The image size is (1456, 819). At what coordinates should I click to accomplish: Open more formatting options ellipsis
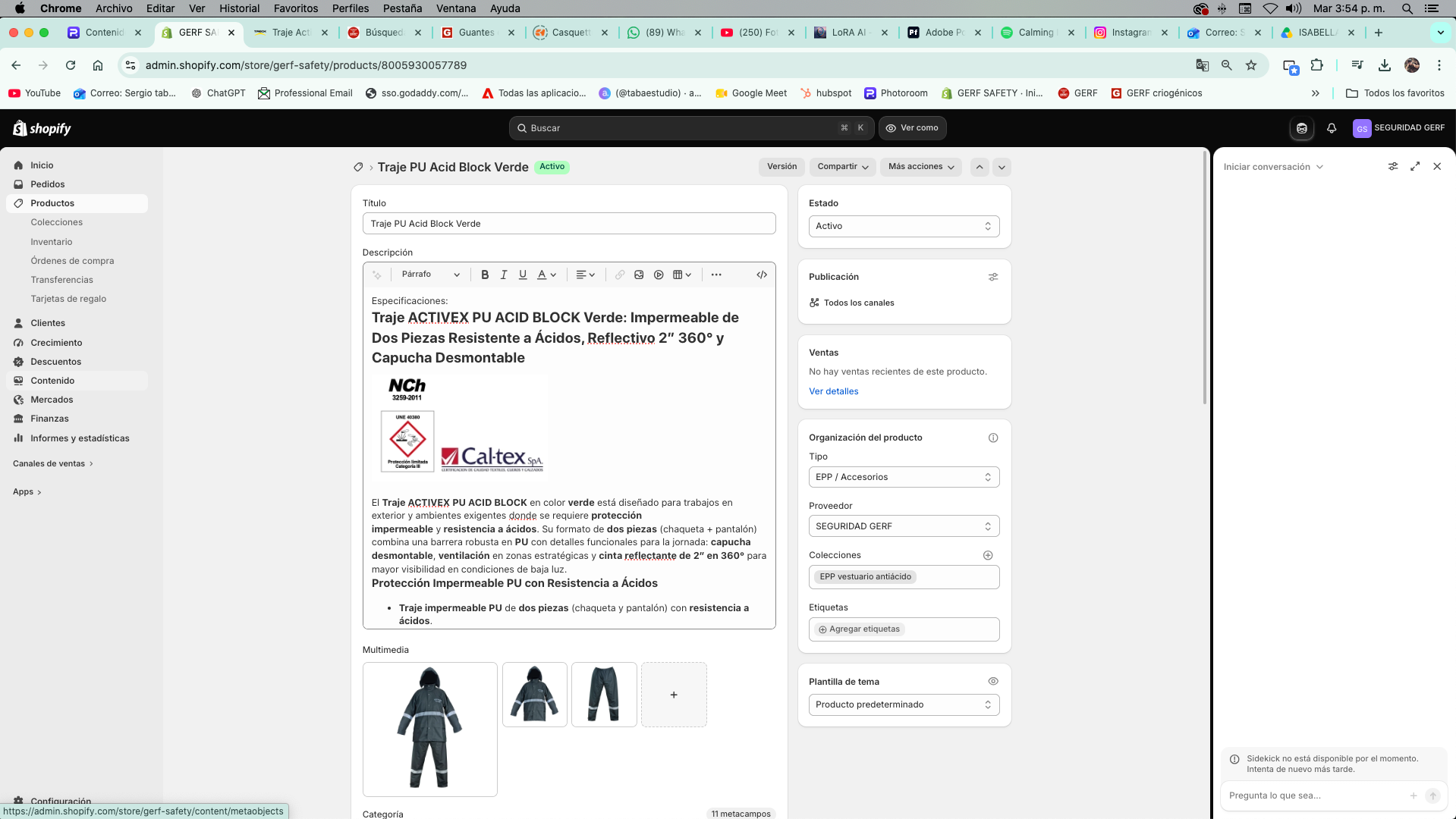click(x=716, y=275)
